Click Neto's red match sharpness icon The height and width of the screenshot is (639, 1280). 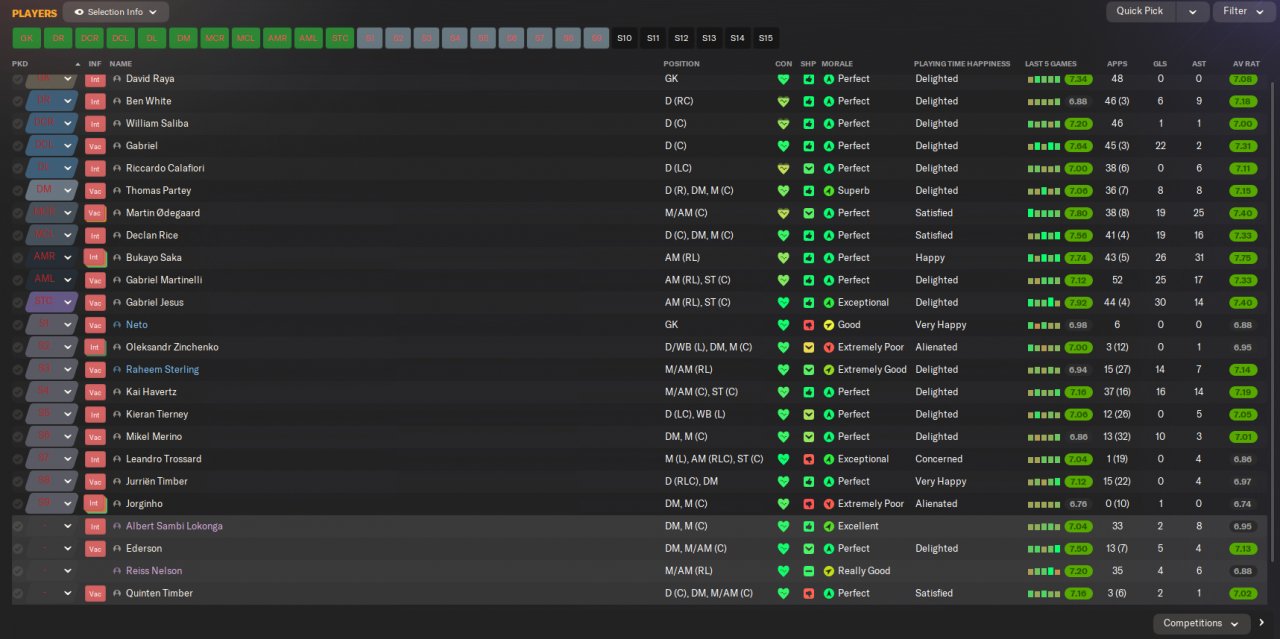[x=809, y=325]
